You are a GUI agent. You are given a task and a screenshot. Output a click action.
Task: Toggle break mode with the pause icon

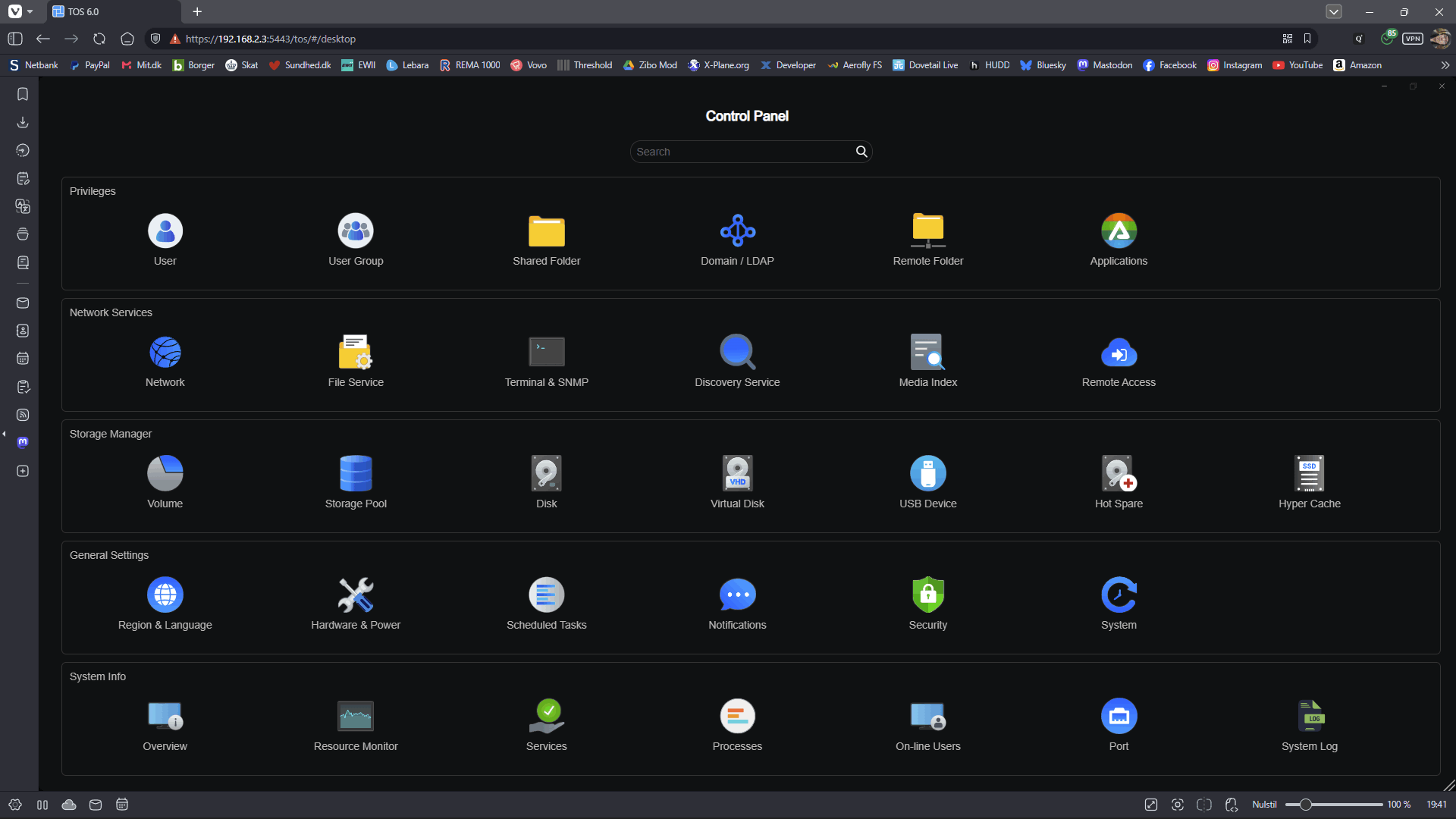[x=42, y=805]
